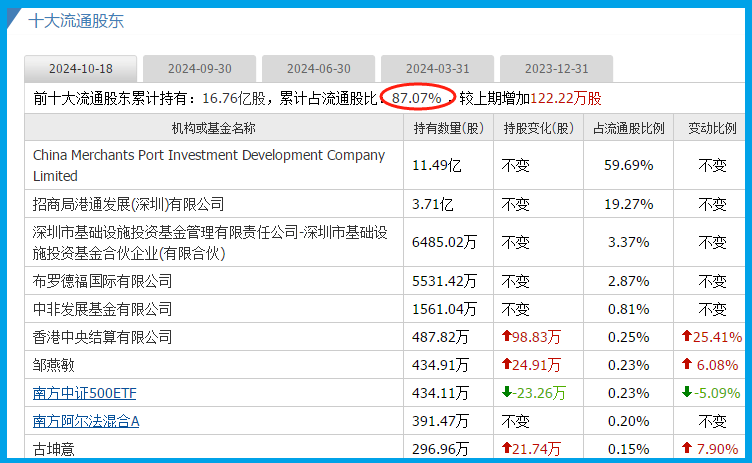Switch to the 2024-03-31 tab
752x463 pixels.
437,69
